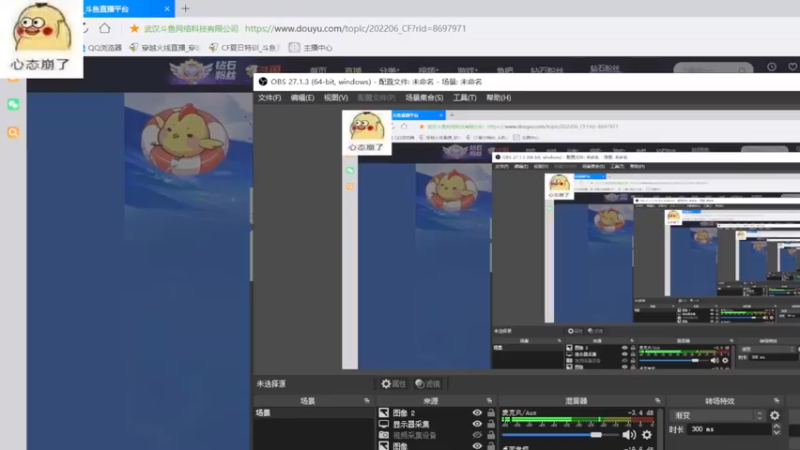Open the CF夏日特训 bookmark
This screenshot has width=800, height=450.
click(244, 47)
